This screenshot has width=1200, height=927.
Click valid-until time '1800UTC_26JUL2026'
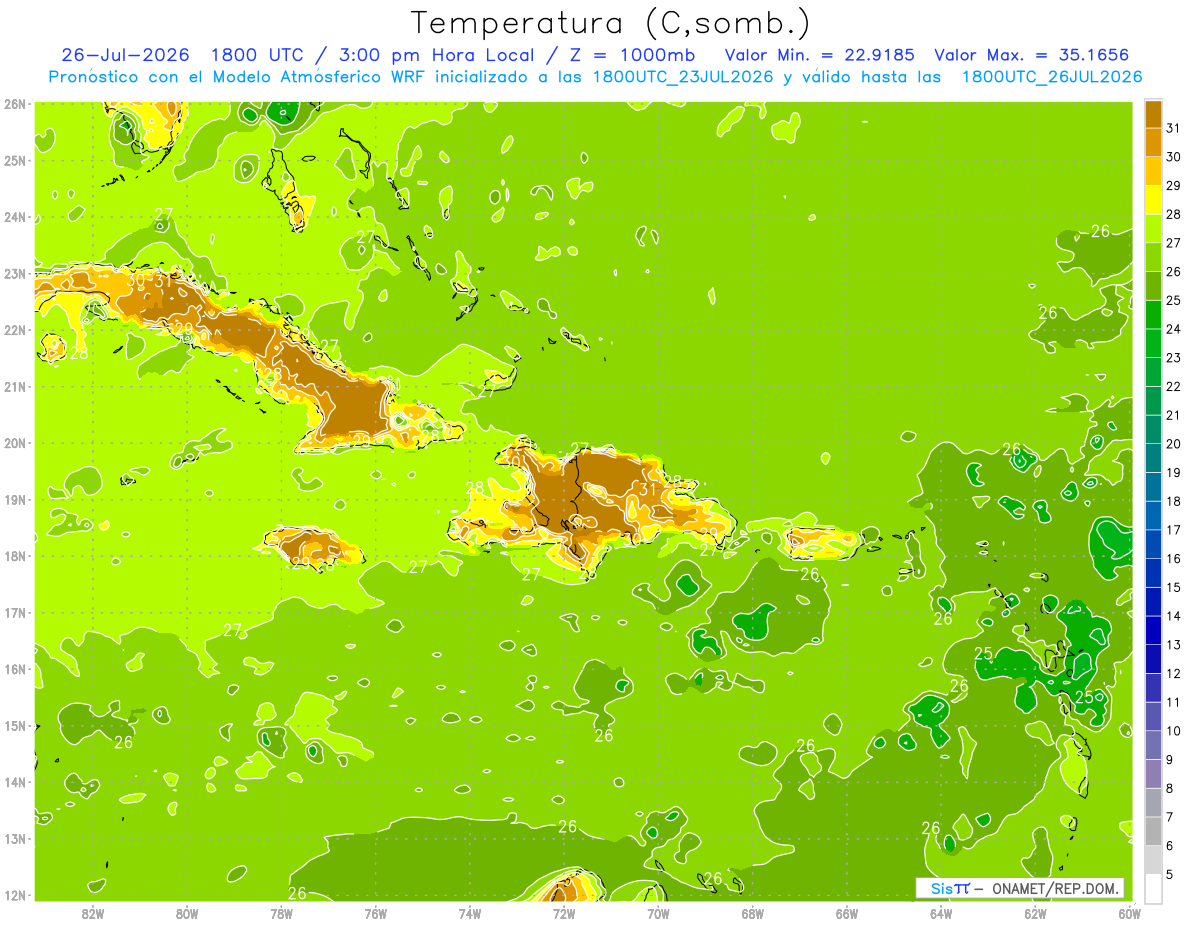click(1052, 76)
